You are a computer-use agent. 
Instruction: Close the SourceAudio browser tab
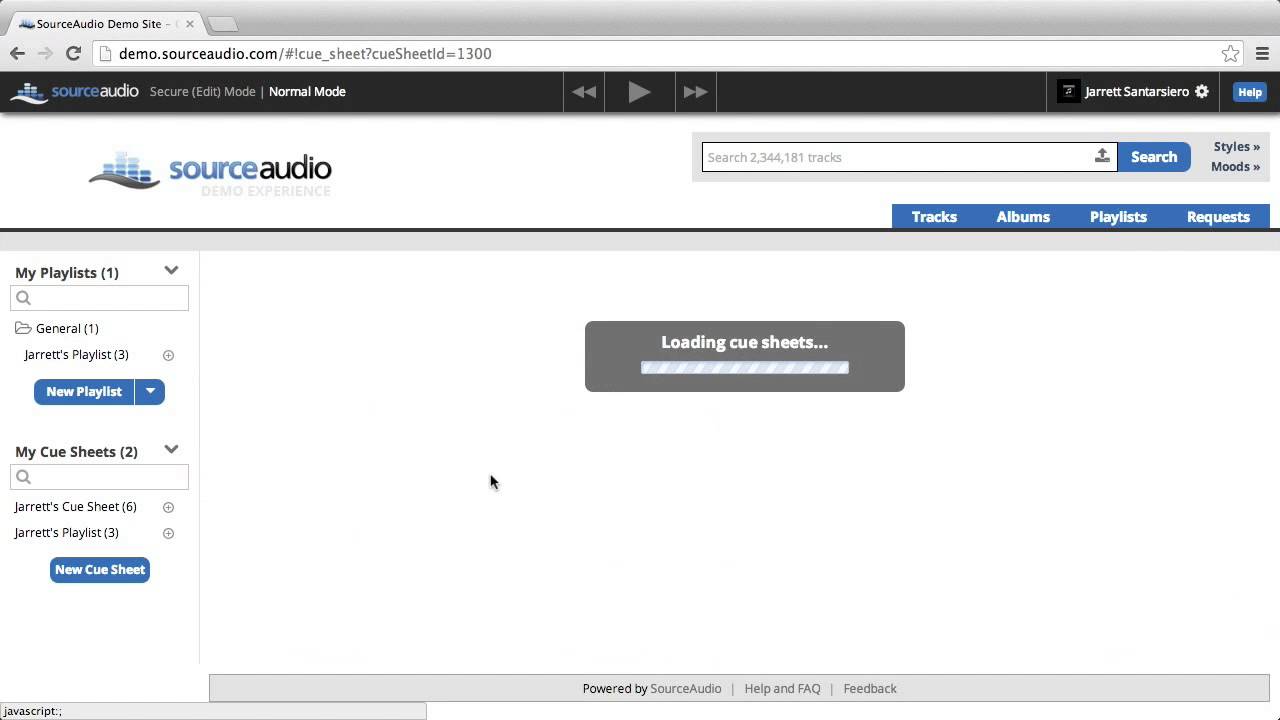pyautogui.click(x=190, y=24)
